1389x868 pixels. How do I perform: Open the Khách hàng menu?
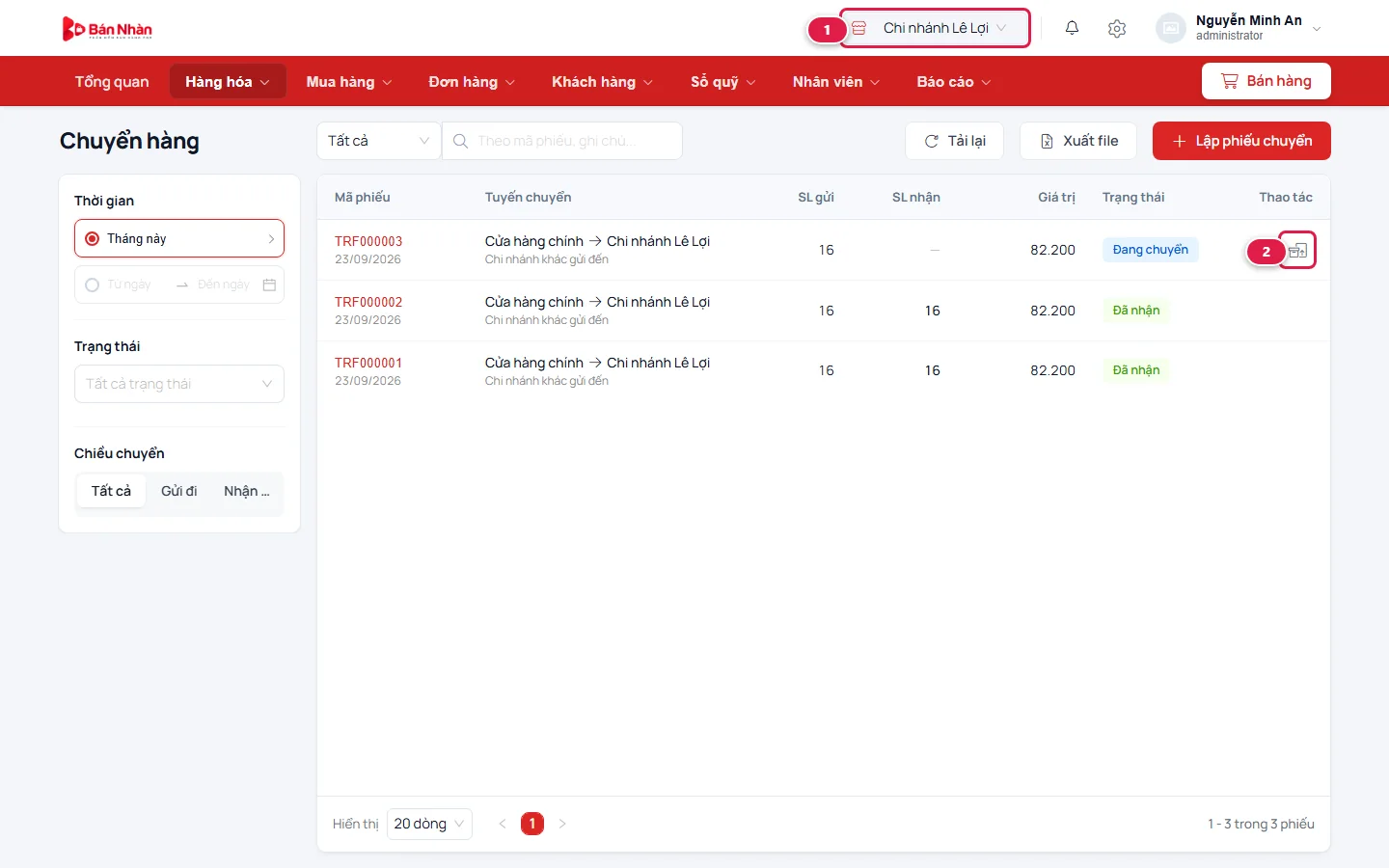(602, 82)
